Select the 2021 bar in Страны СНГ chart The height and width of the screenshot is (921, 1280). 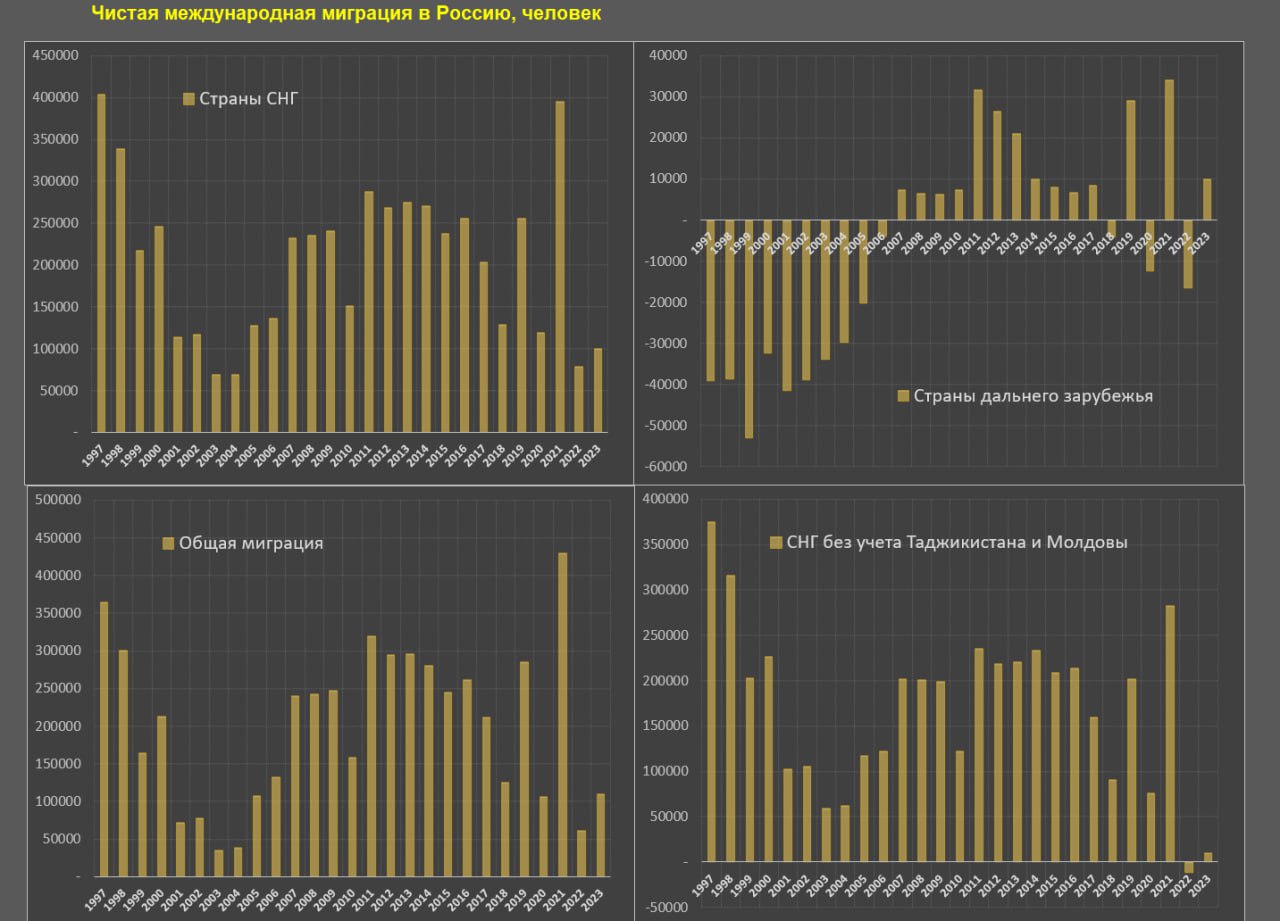pos(560,266)
